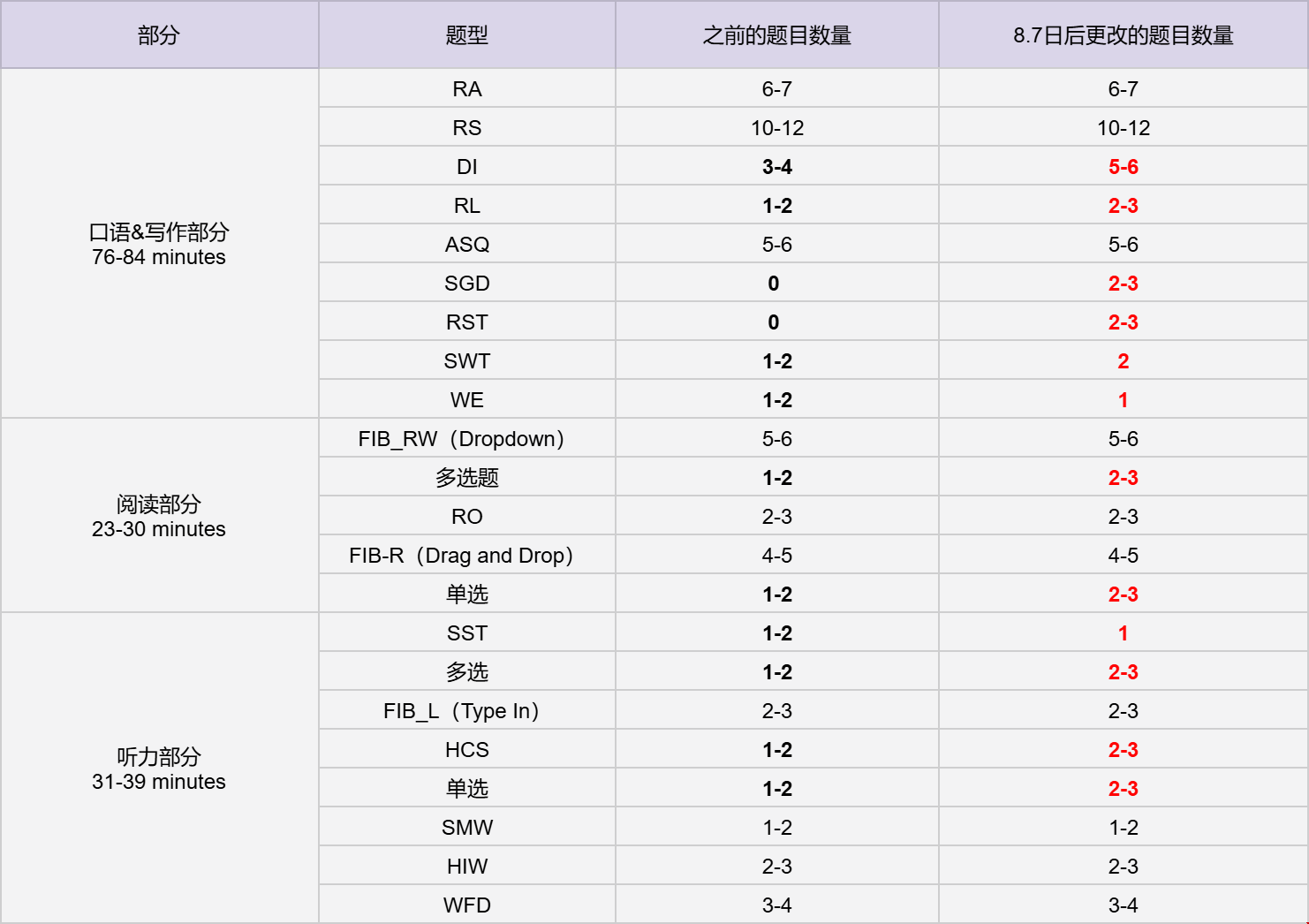This screenshot has height=924, width=1309.
Task: Select the 阅读部分 23-30 minutes cell
Action: pos(159,516)
